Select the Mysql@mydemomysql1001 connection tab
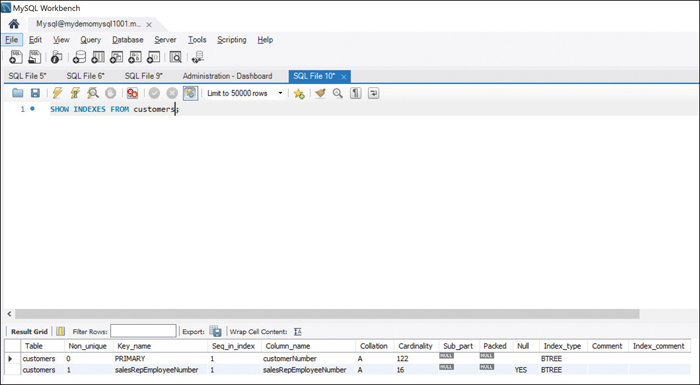This screenshot has height=385, width=700. point(88,24)
